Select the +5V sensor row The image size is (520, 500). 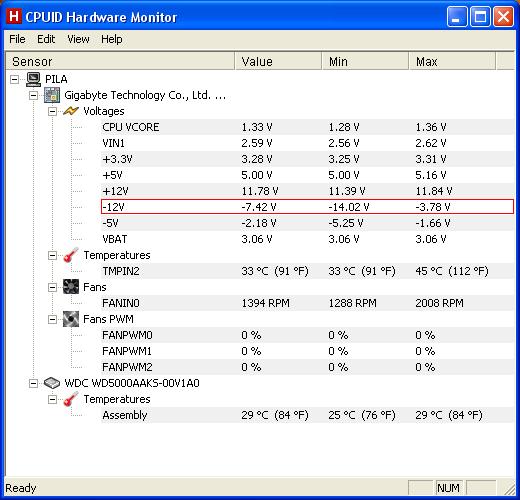pyautogui.click(x=307, y=175)
